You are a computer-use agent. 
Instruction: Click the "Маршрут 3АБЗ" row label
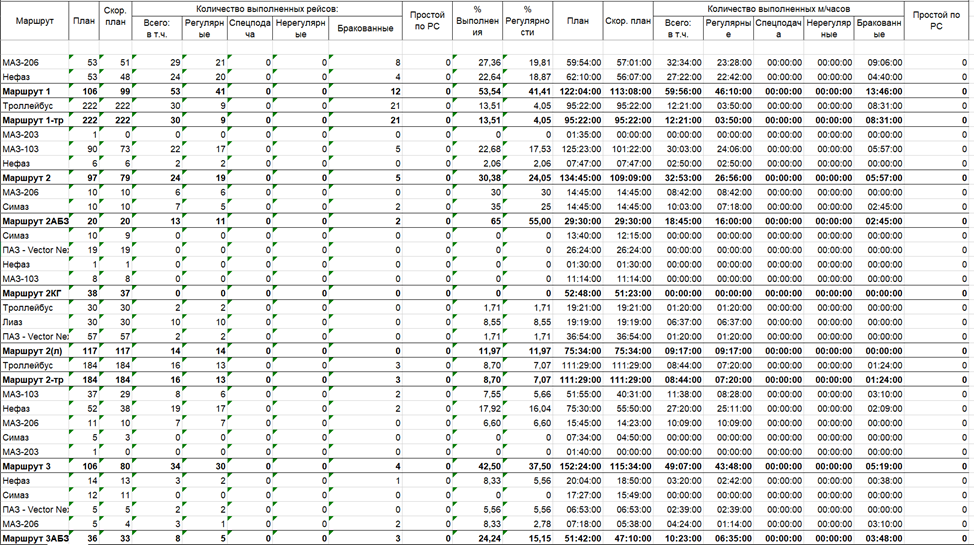[x=36, y=539]
